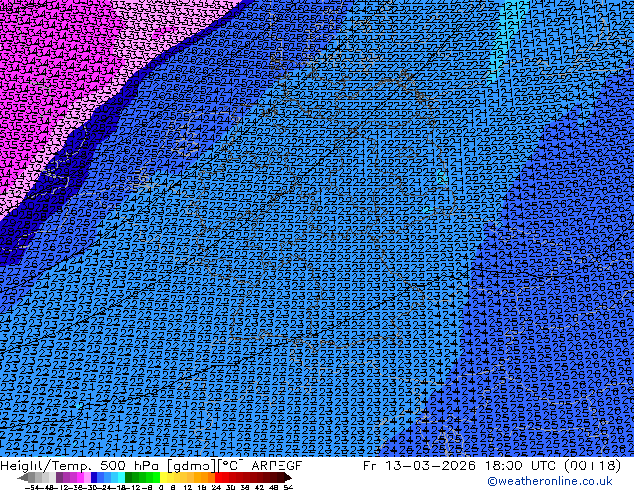
Task: Select the bright red 24 degree legend swatch
Action: (218, 477)
